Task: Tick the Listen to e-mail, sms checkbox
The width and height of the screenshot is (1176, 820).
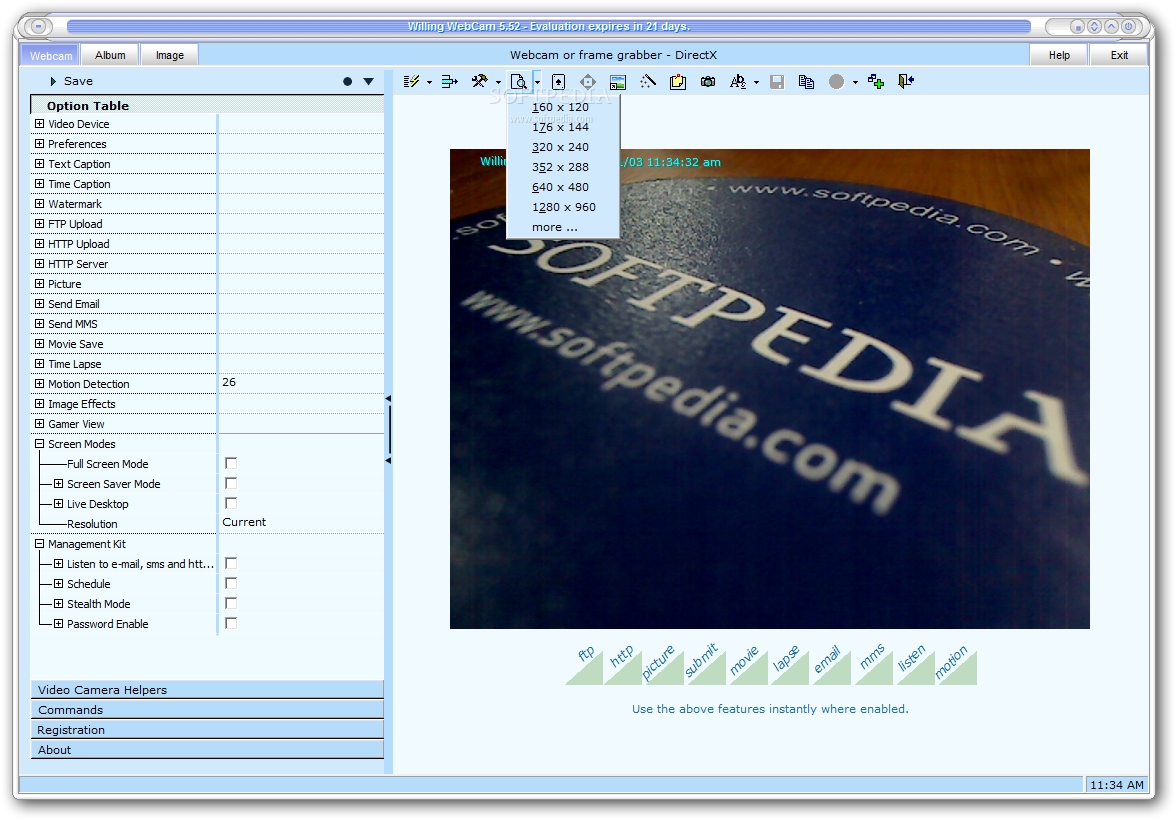Action: point(231,563)
